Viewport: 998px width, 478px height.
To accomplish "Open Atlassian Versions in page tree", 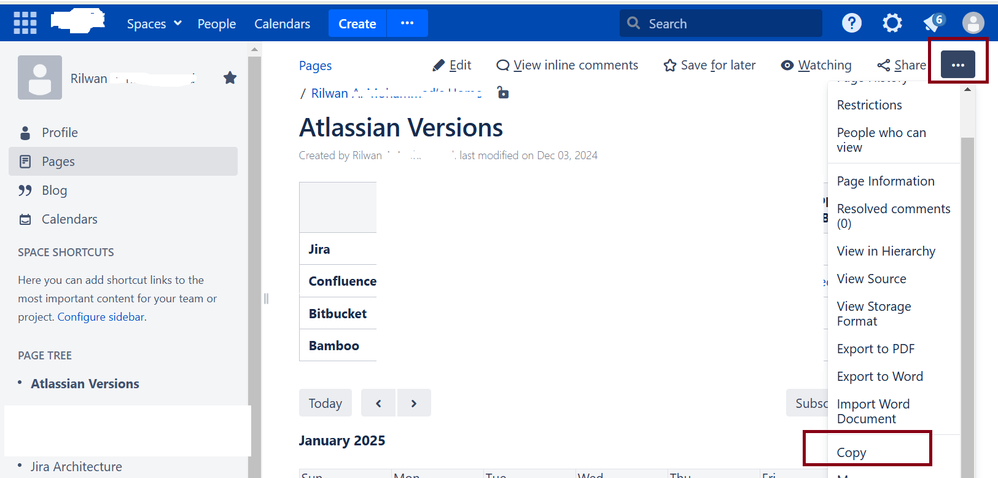I will pyautogui.click(x=85, y=384).
